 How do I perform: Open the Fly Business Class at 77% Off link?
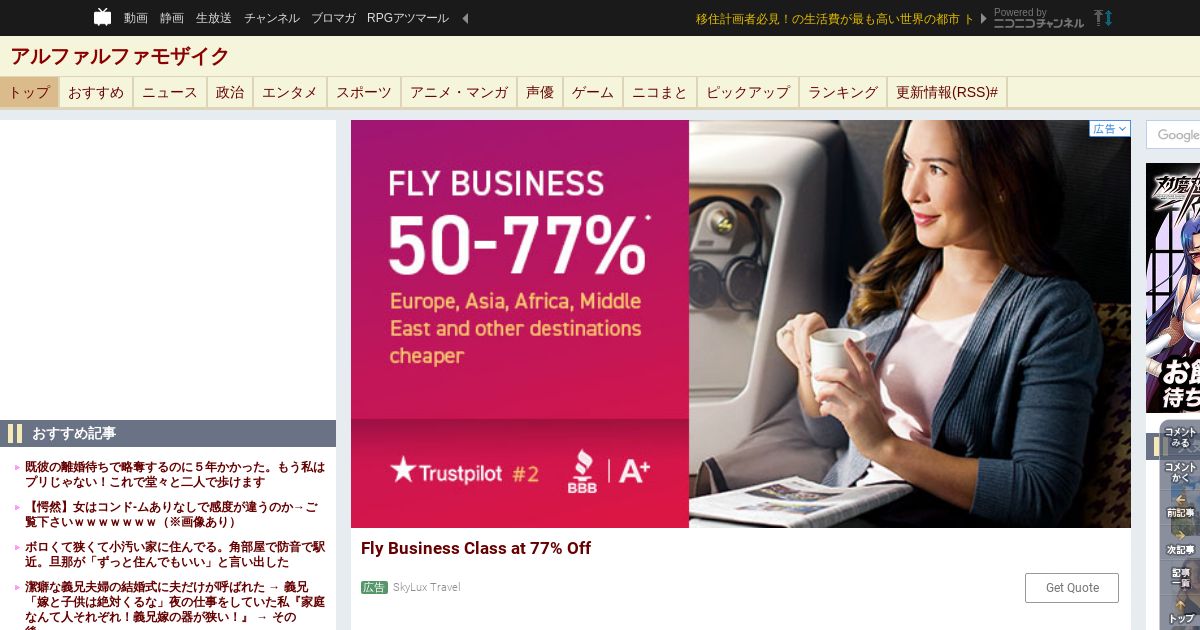(476, 548)
